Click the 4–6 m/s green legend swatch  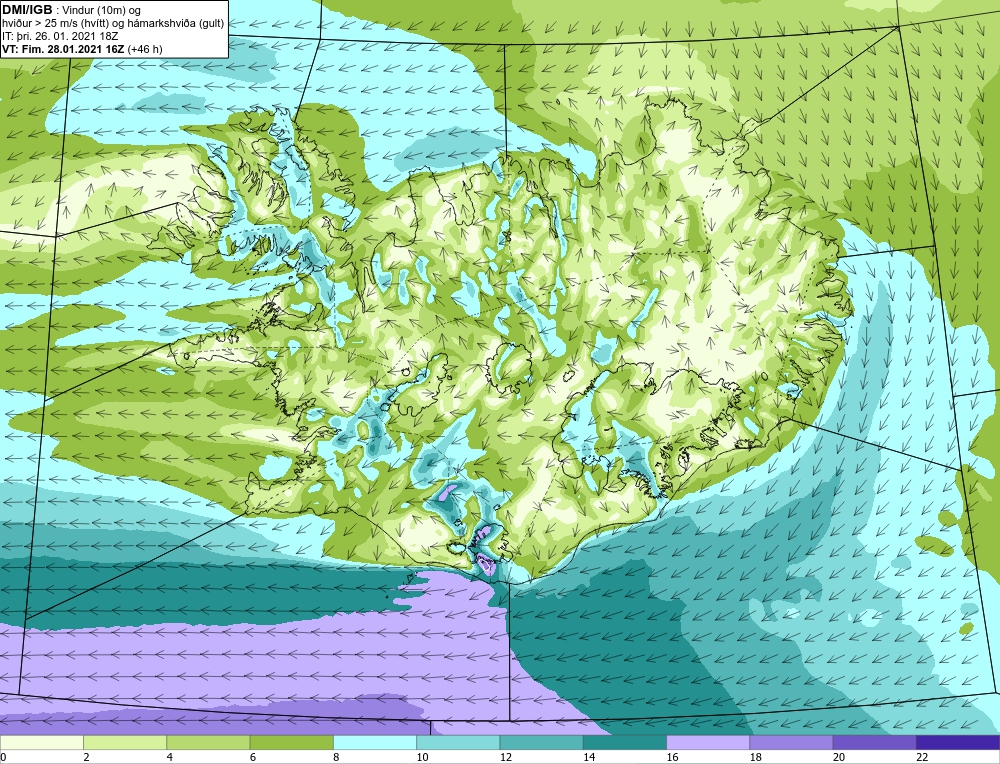point(208,743)
